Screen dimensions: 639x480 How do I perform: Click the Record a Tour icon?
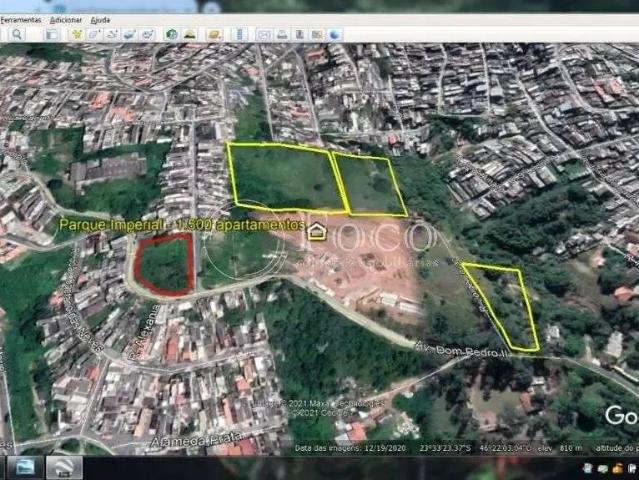[148, 34]
